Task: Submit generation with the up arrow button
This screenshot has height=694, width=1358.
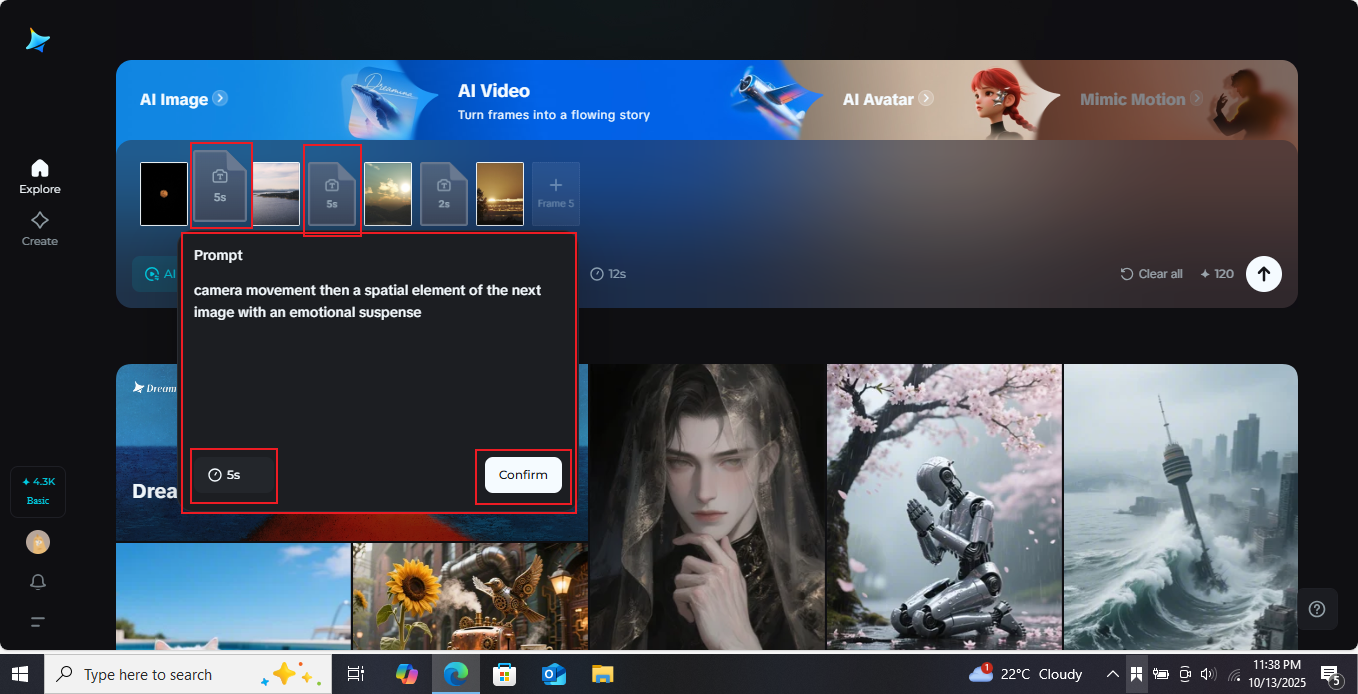Action: (x=1264, y=274)
